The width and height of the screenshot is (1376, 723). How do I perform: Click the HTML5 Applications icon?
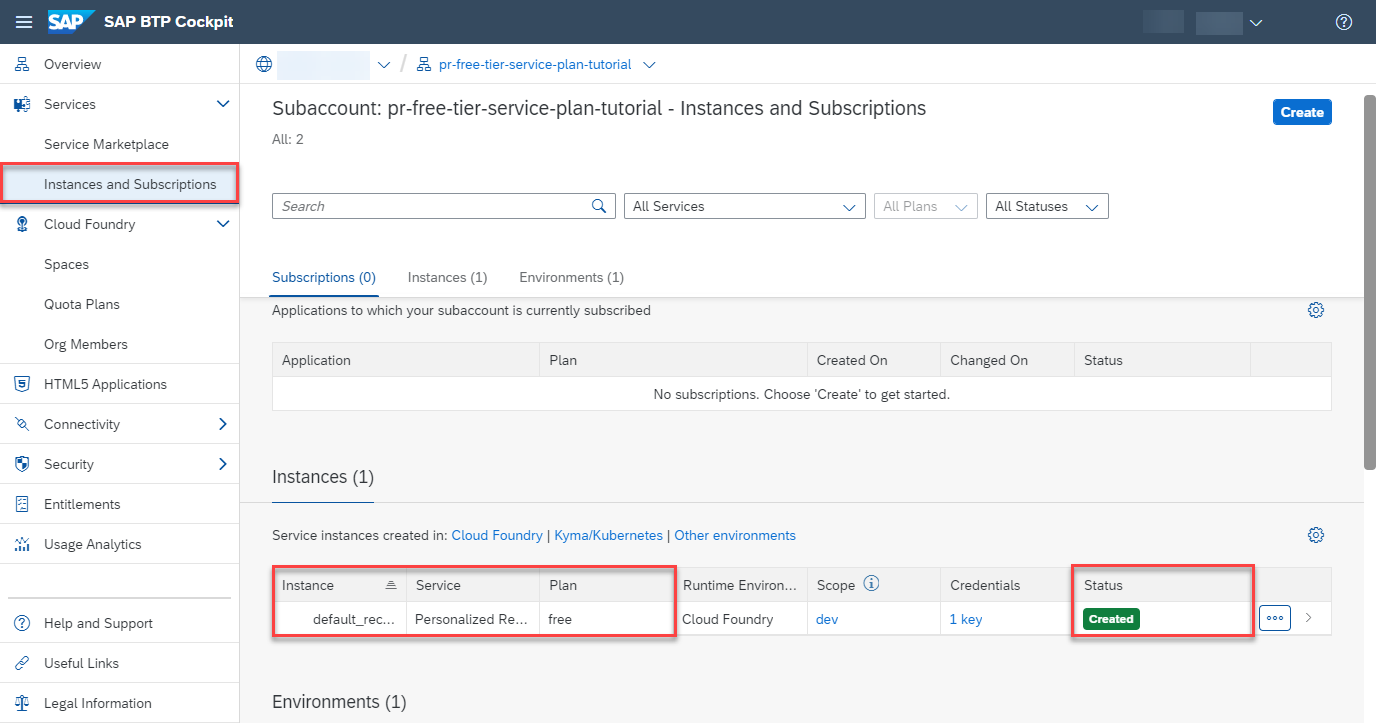[22, 384]
